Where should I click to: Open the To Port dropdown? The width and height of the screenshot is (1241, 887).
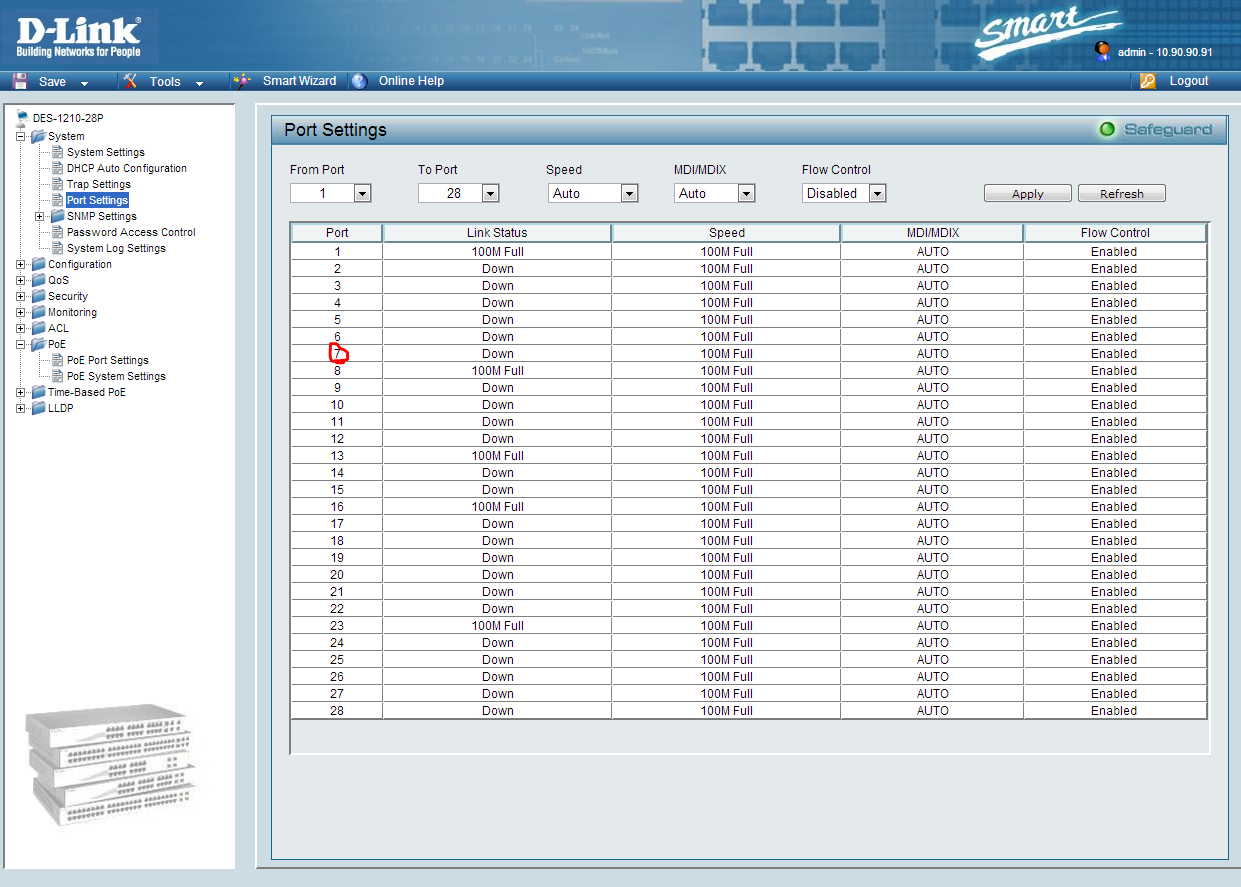490,193
